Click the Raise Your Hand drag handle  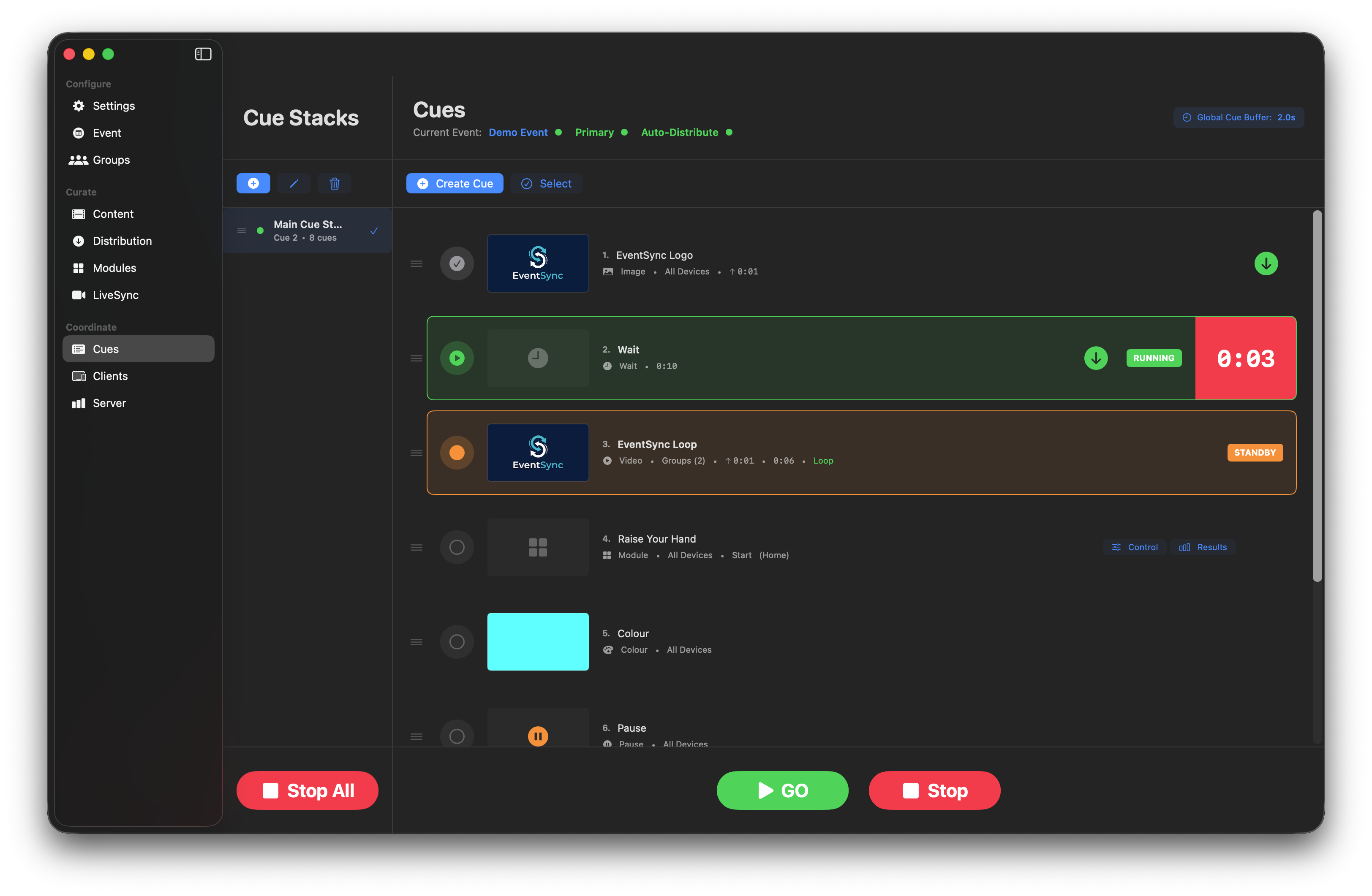pyautogui.click(x=416, y=547)
